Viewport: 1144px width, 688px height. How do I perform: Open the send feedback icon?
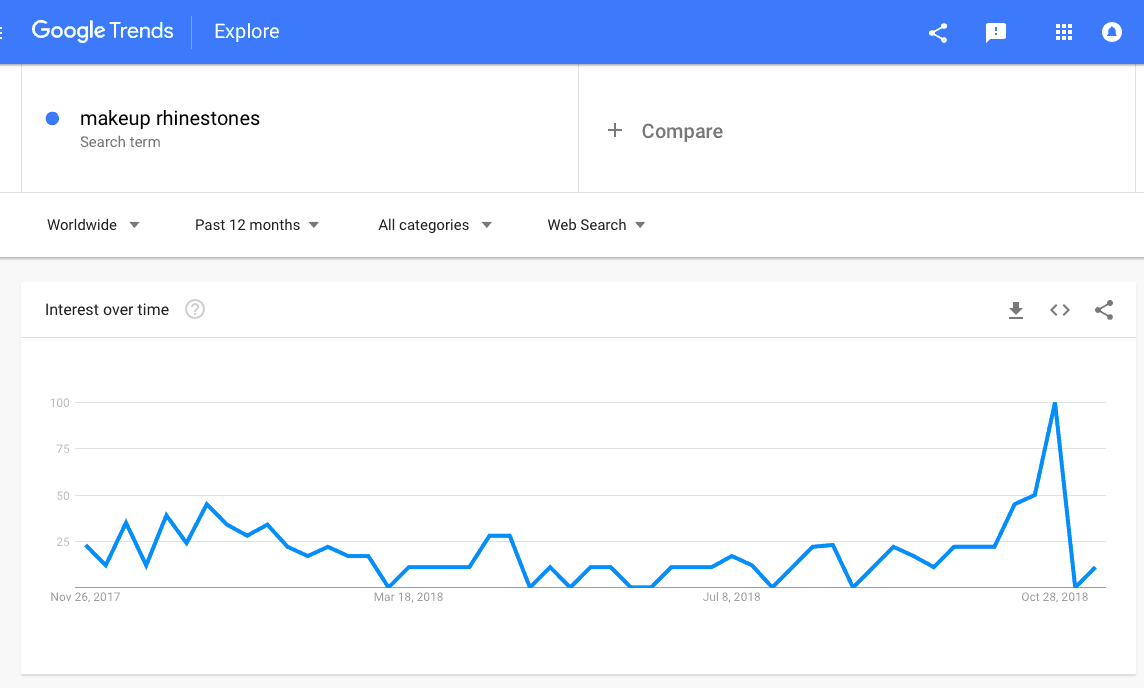[x=995, y=33]
